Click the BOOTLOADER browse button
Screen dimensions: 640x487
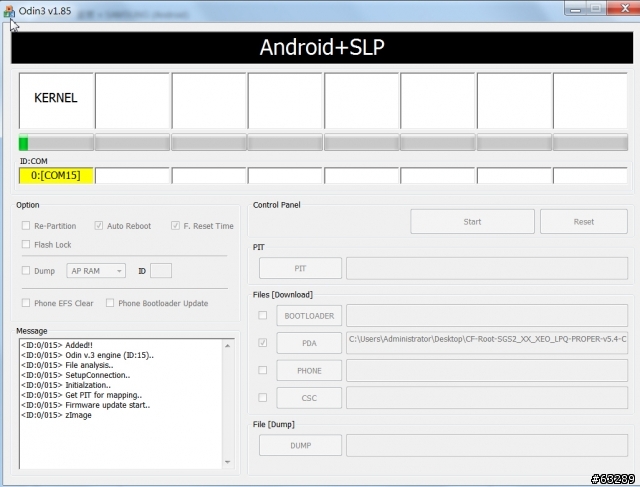309,316
